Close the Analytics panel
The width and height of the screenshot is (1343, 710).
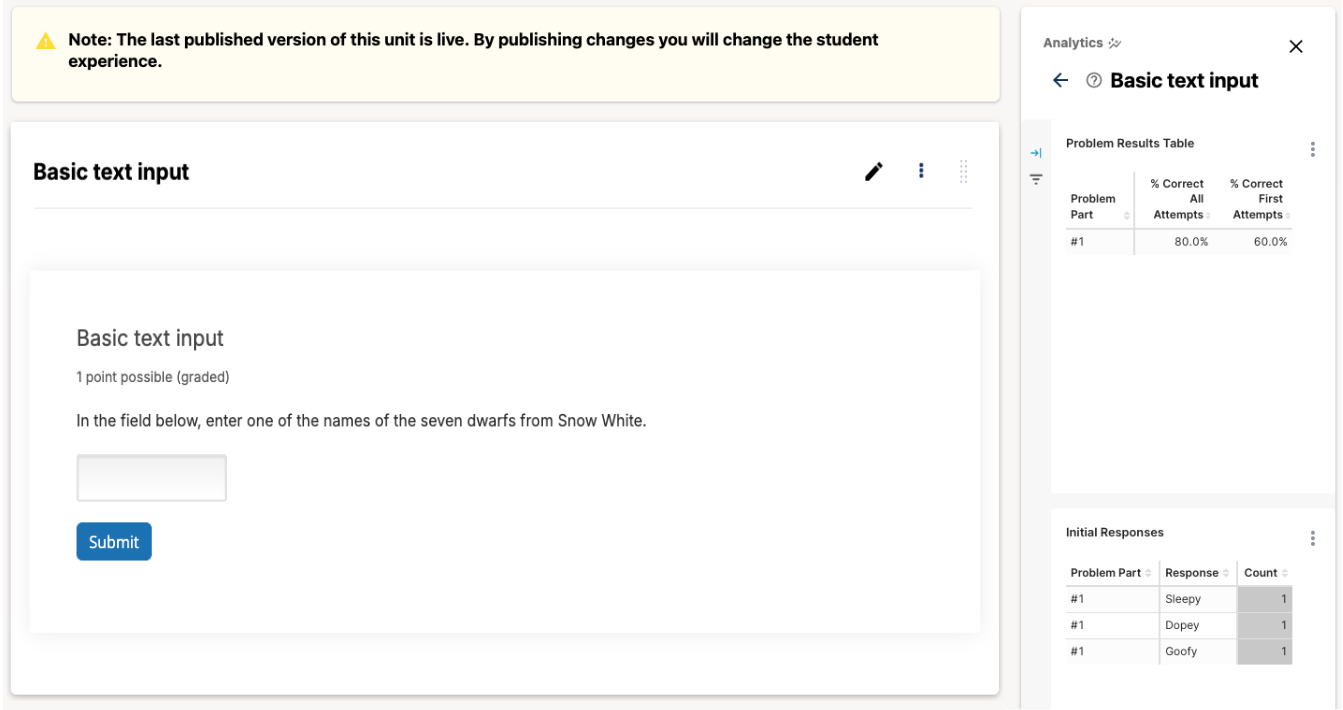click(1296, 47)
